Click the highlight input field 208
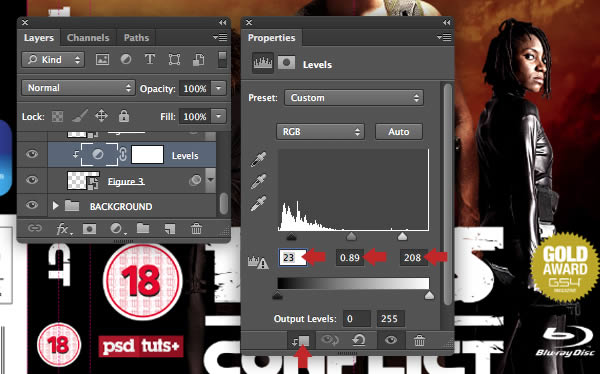 click(413, 258)
